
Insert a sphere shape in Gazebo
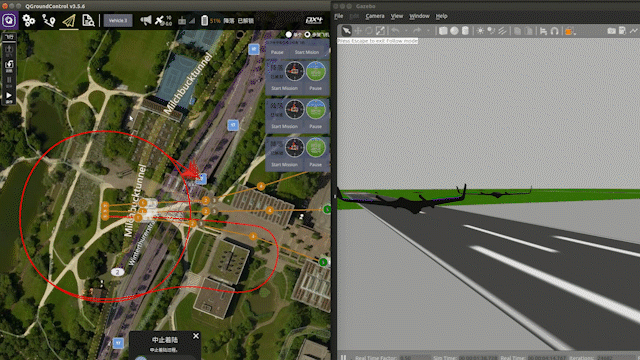tap(454, 31)
